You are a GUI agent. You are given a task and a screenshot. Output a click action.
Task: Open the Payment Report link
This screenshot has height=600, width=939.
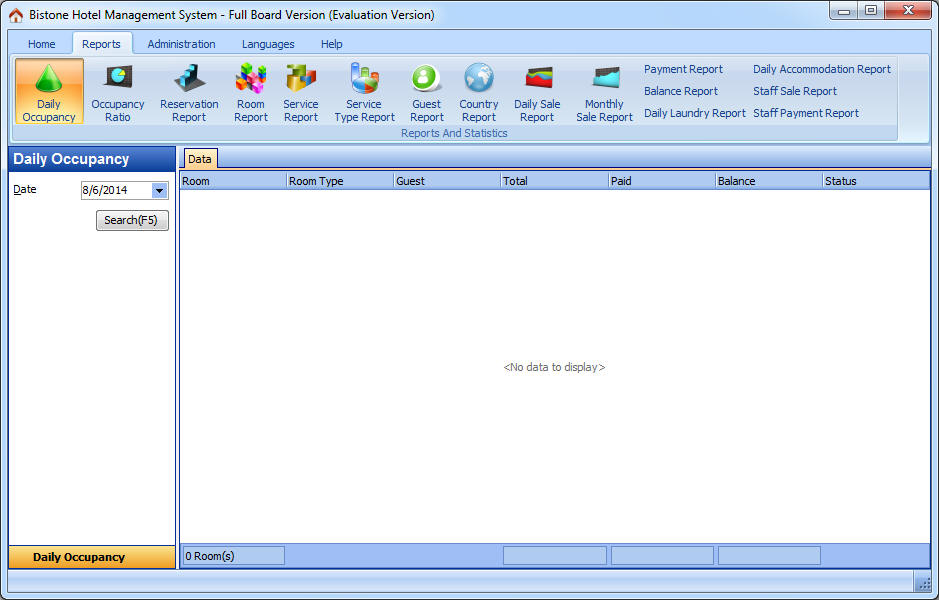[x=683, y=69]
